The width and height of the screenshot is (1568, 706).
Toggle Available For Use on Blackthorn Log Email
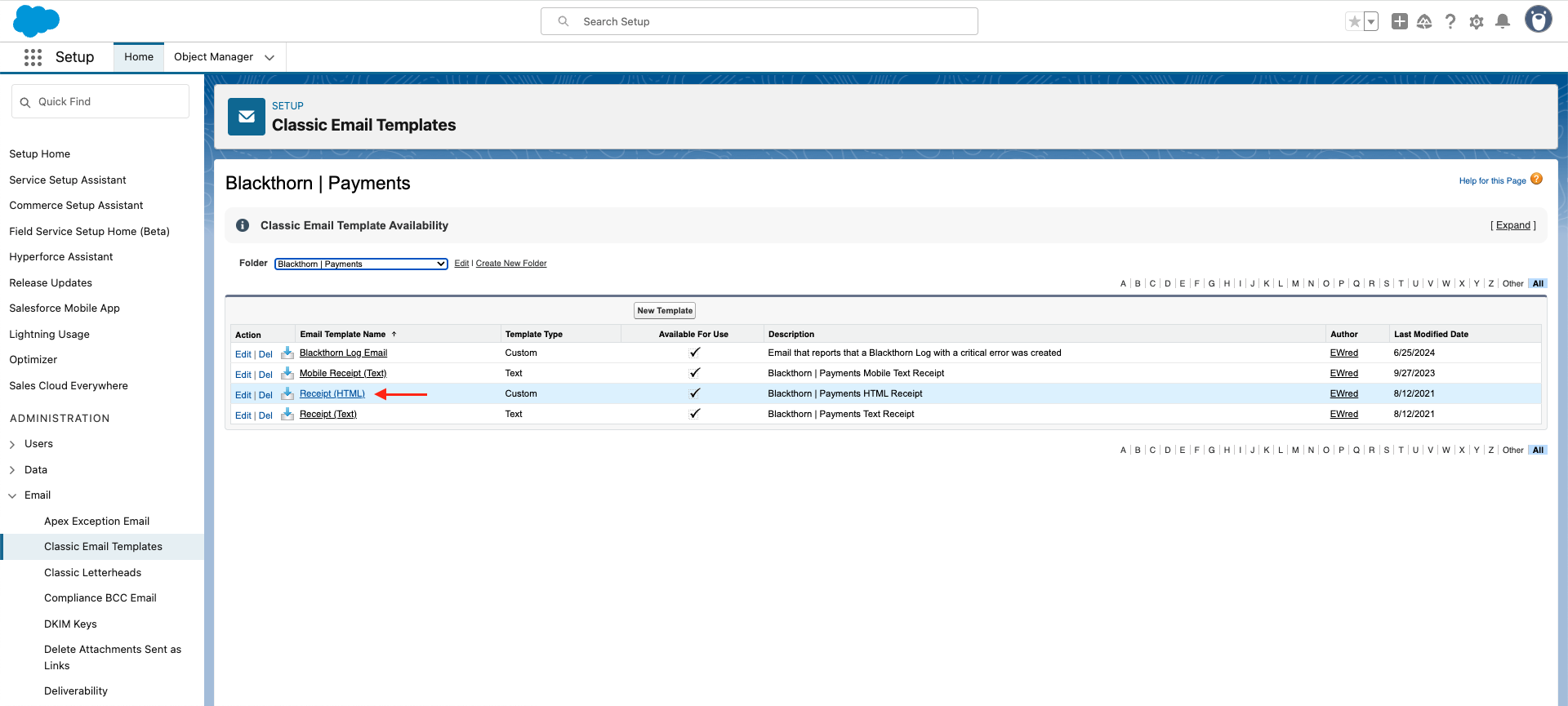[x=695, y=353]
